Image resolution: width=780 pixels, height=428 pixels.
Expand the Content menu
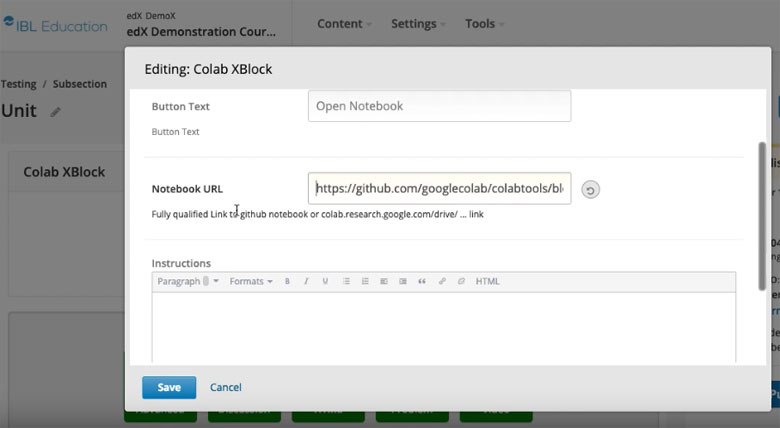(344, 24)
